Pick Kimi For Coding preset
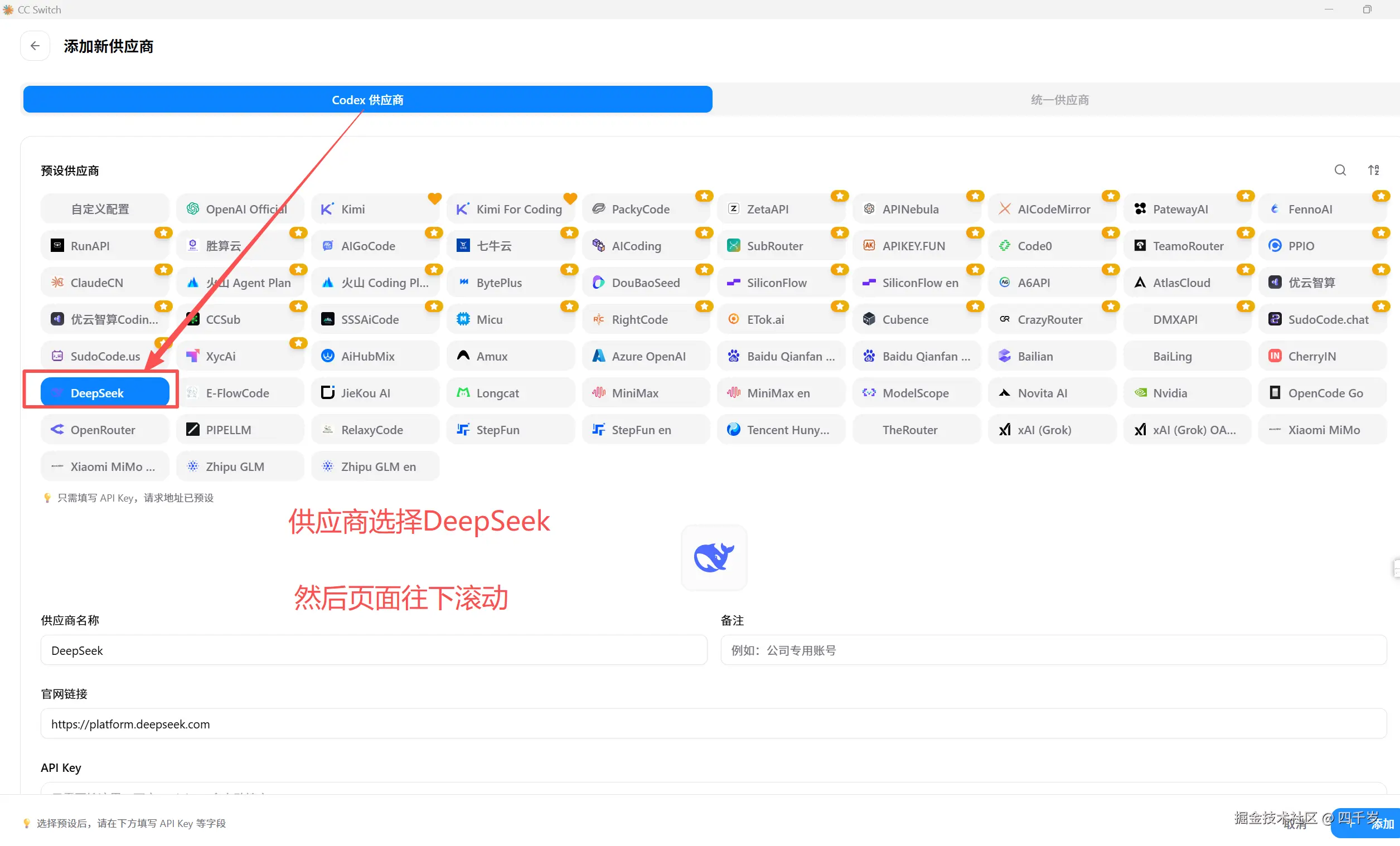Image resolution: width=1400 pixels, height=846 pixels. [x=511, y=209]
